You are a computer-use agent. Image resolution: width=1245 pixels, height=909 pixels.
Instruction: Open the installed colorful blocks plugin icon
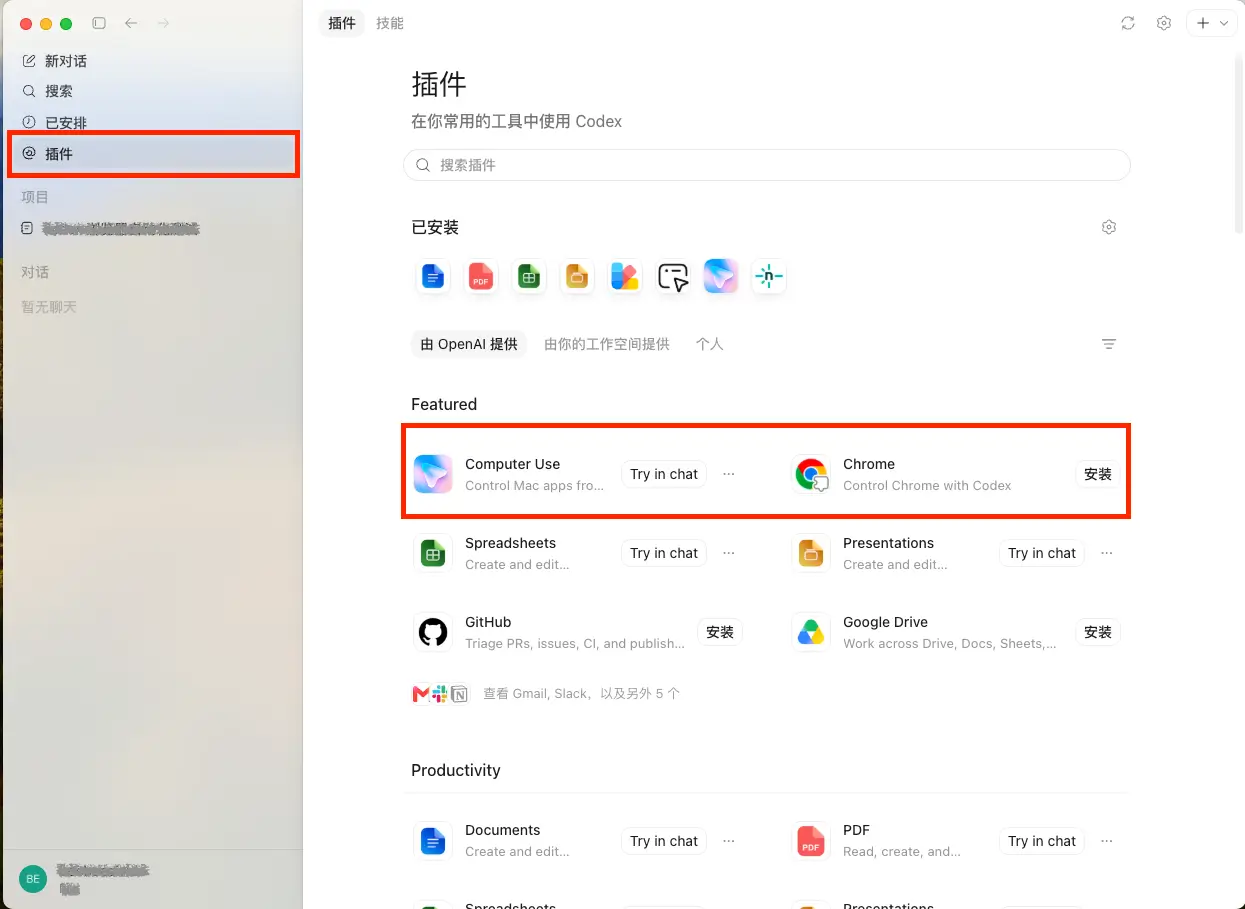click(625, 276)
